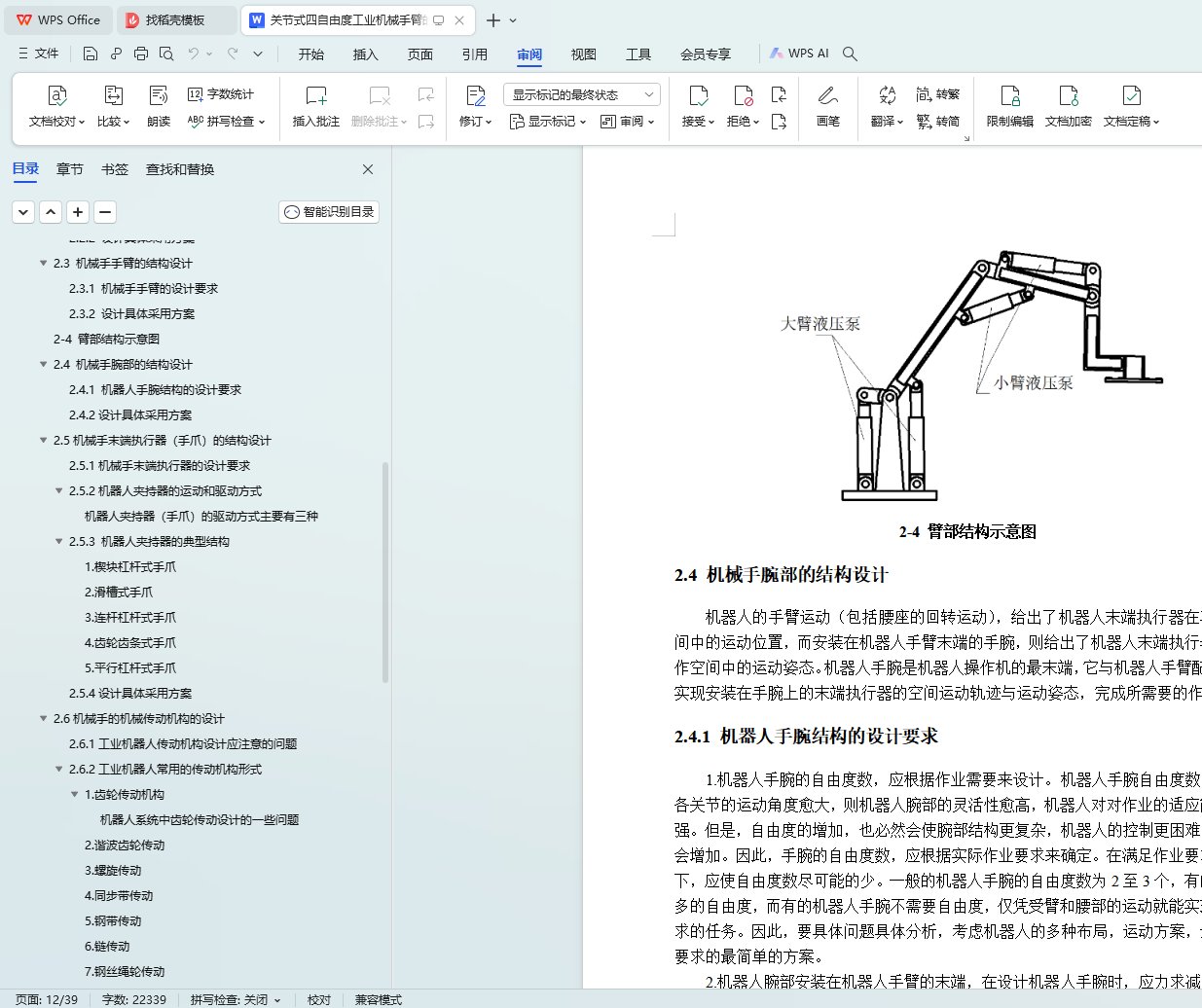Click 校对 in the status bar
The width and height of the screenshot is (1202, 1008).
(x=319, y=999)
